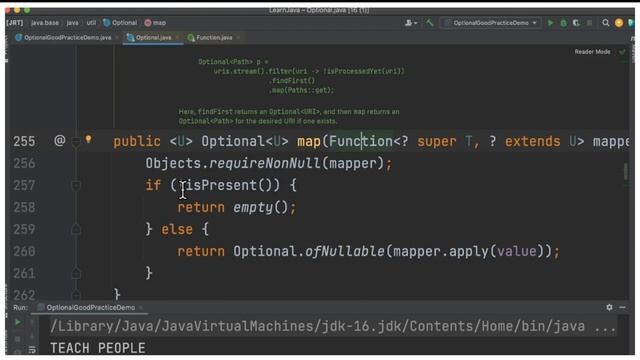The width and height of the screenshot is (640, 360).
Task: Open the user account dropdown icon
Action: pyautogui.click(x=411, y=23)
